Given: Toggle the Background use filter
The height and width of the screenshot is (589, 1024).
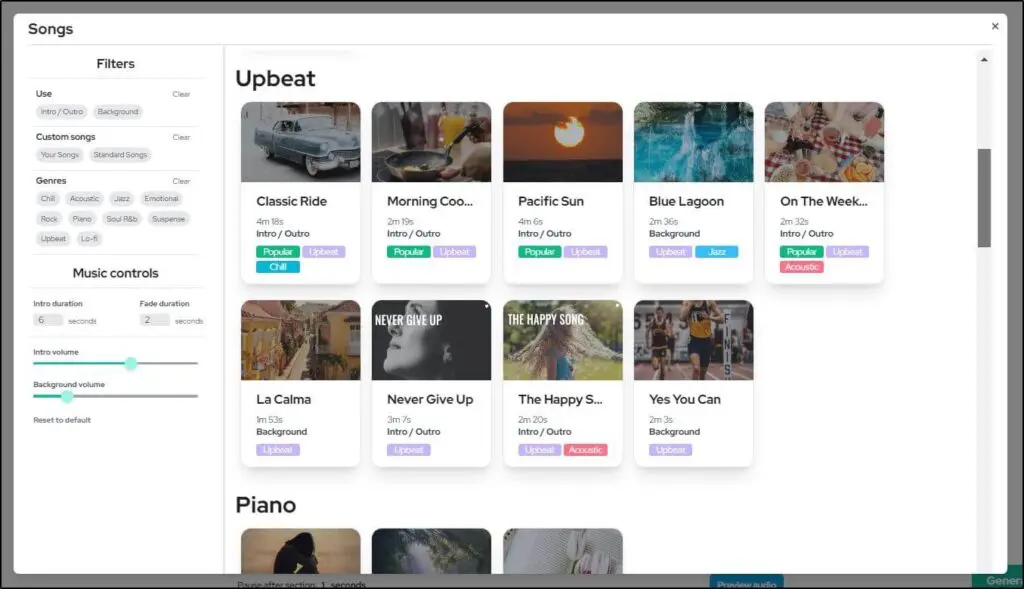Looking at the screenshot, I should pos(118,111).
